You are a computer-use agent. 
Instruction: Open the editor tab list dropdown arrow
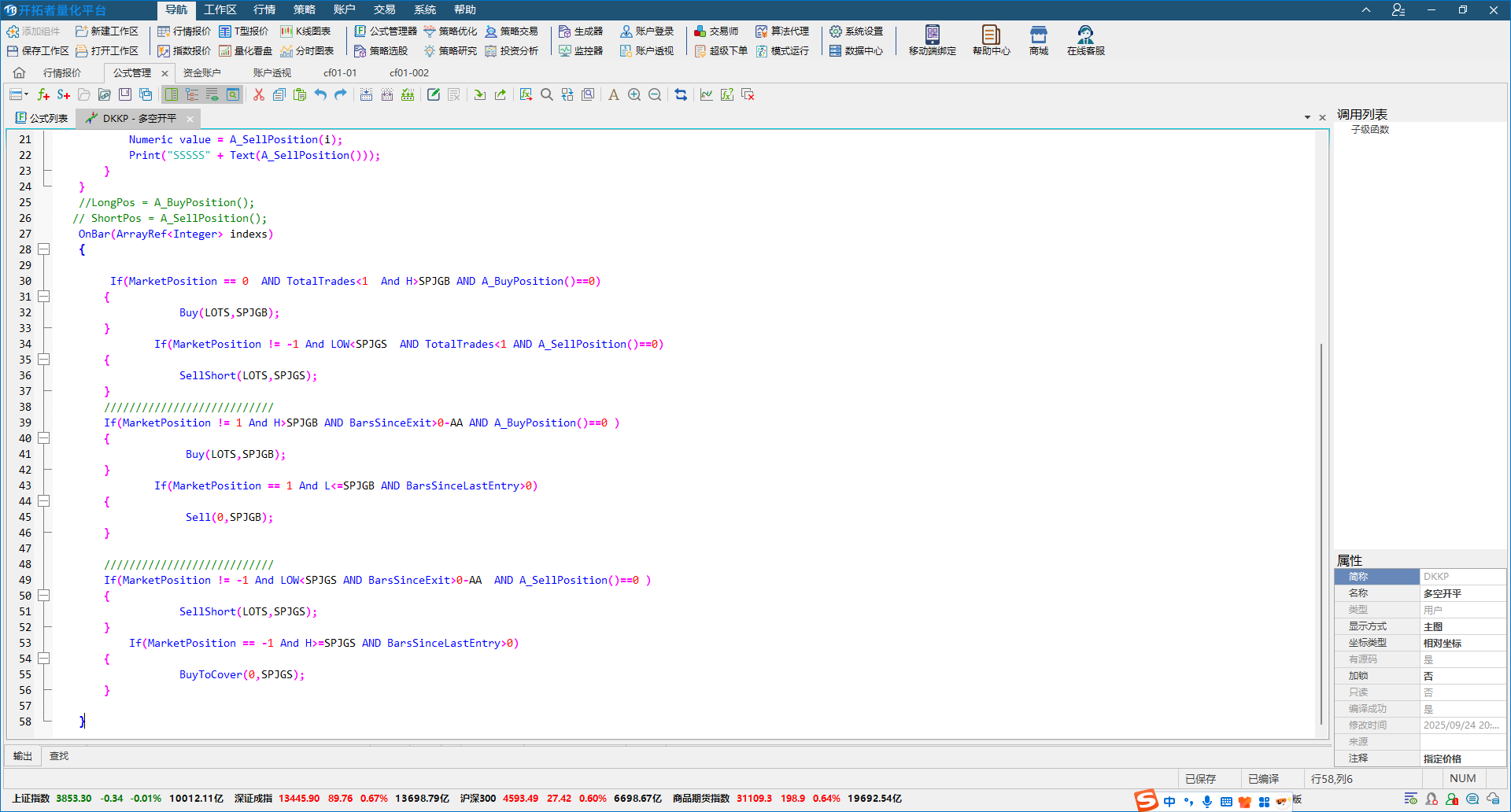(1307, 117)
